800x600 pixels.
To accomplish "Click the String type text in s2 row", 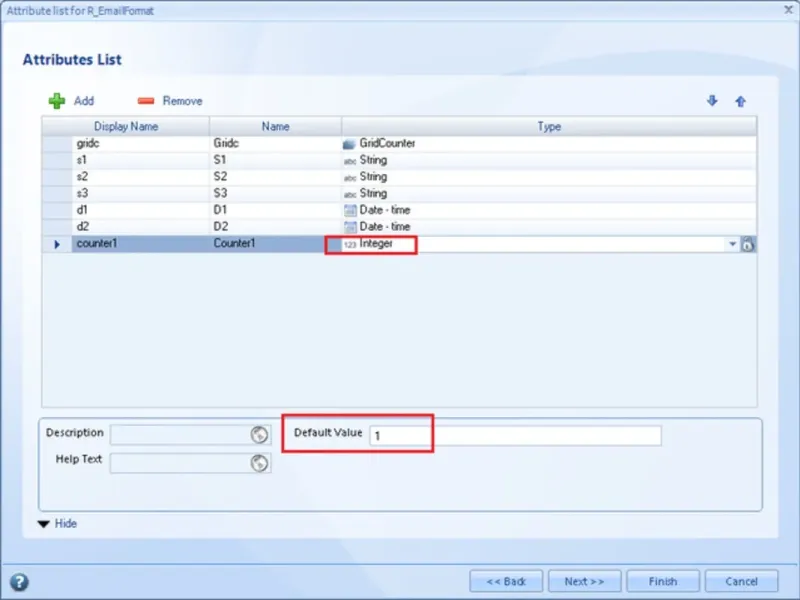I will [373, 177].
